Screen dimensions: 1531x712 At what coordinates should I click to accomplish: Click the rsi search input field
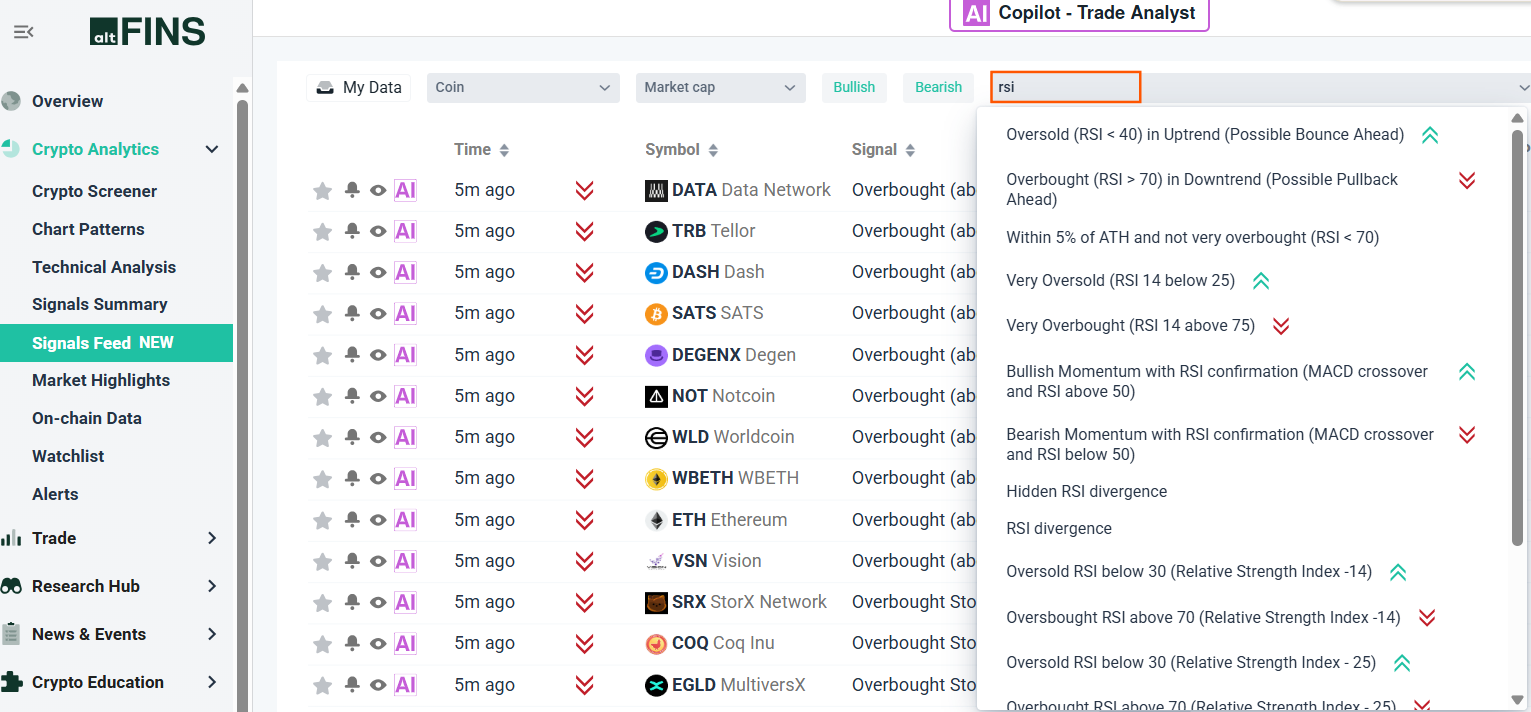click(1066, 87)
